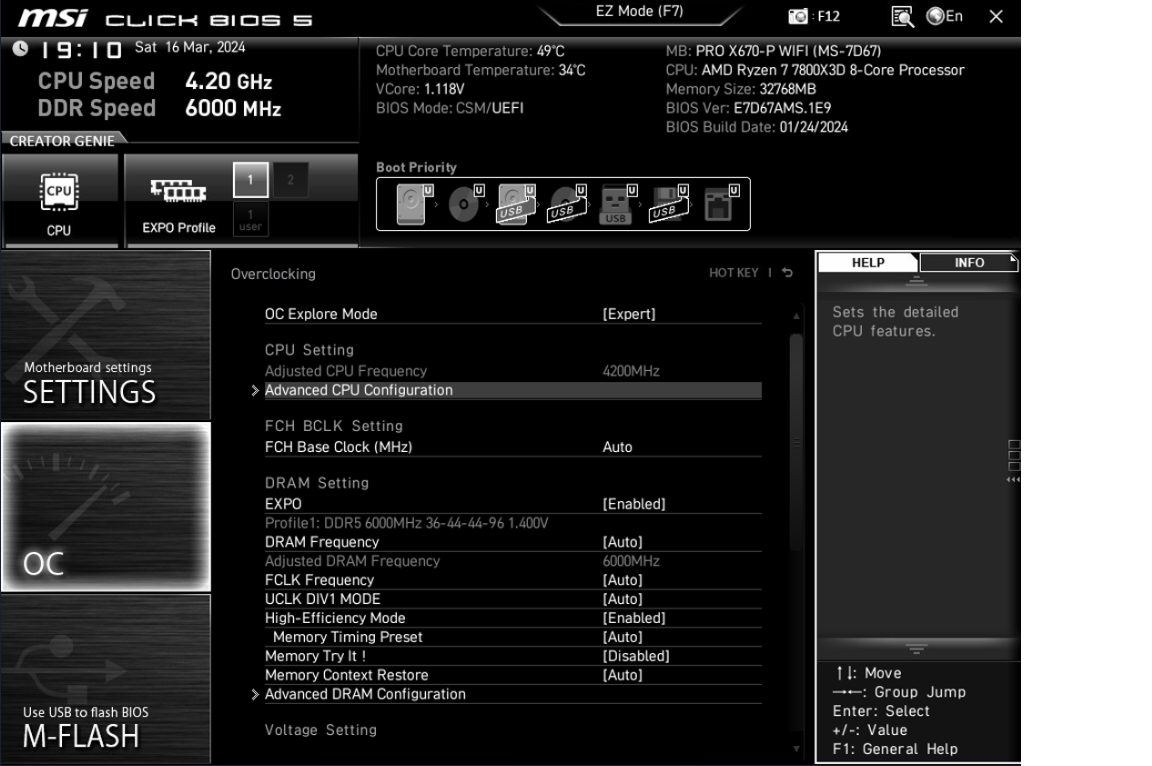Click Adjusted CPU Frequency 4200MHz row

tap(513, 371)
